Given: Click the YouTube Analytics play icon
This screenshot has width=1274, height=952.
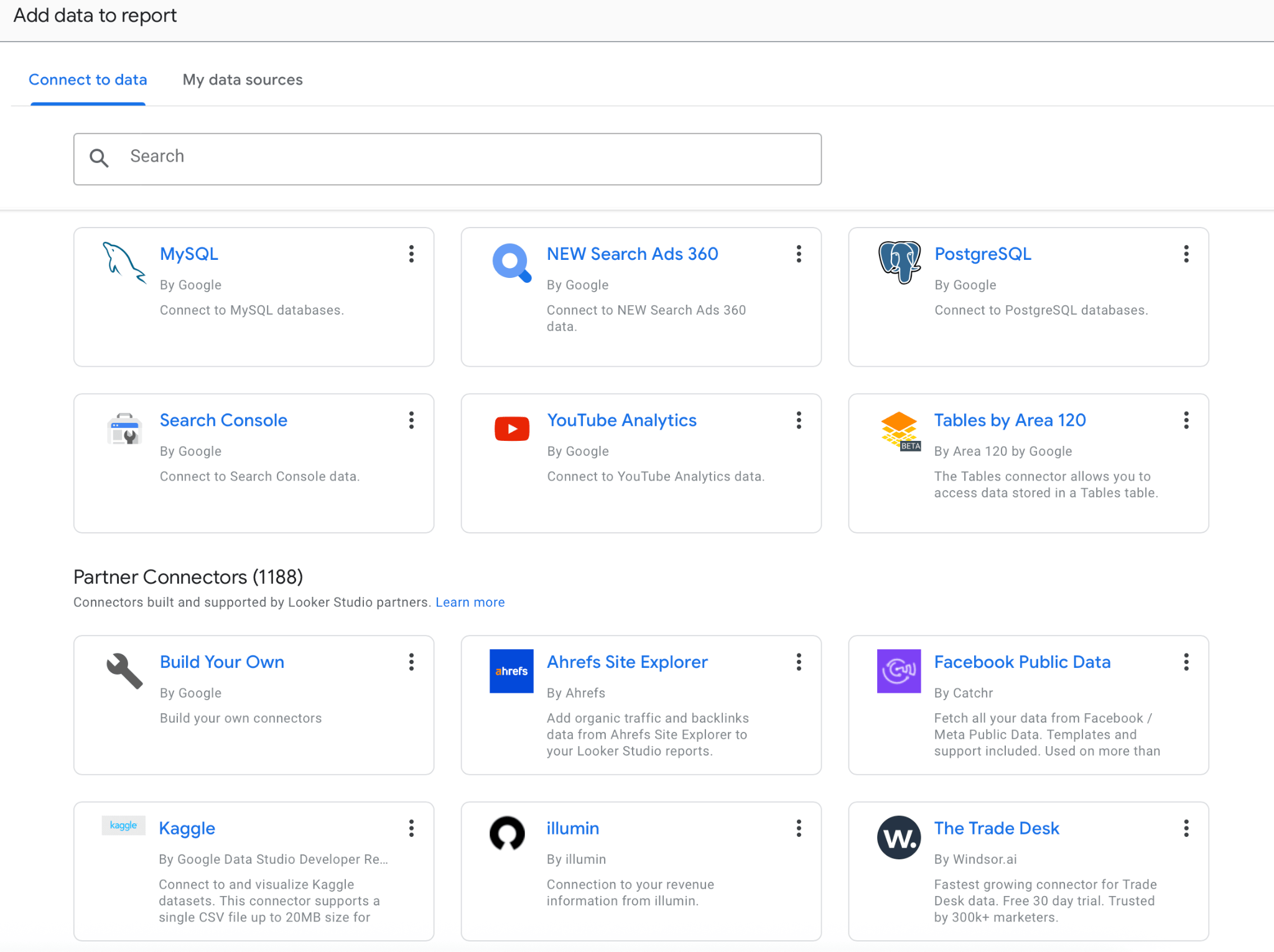Looking at the screenshot, I should pyautogui.click(x=511, y=429).
